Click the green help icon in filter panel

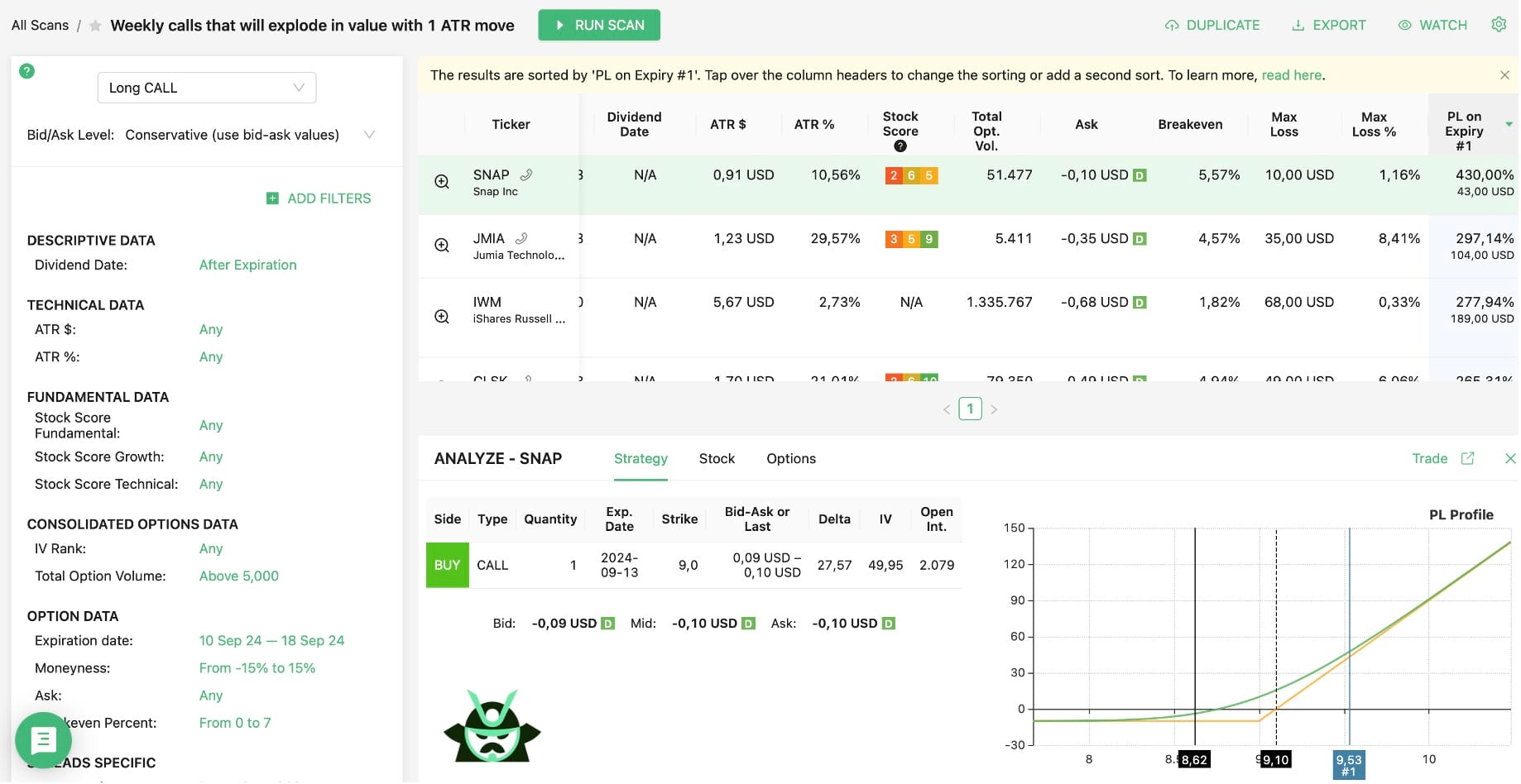pyautogui.click(x=27, y=71)
